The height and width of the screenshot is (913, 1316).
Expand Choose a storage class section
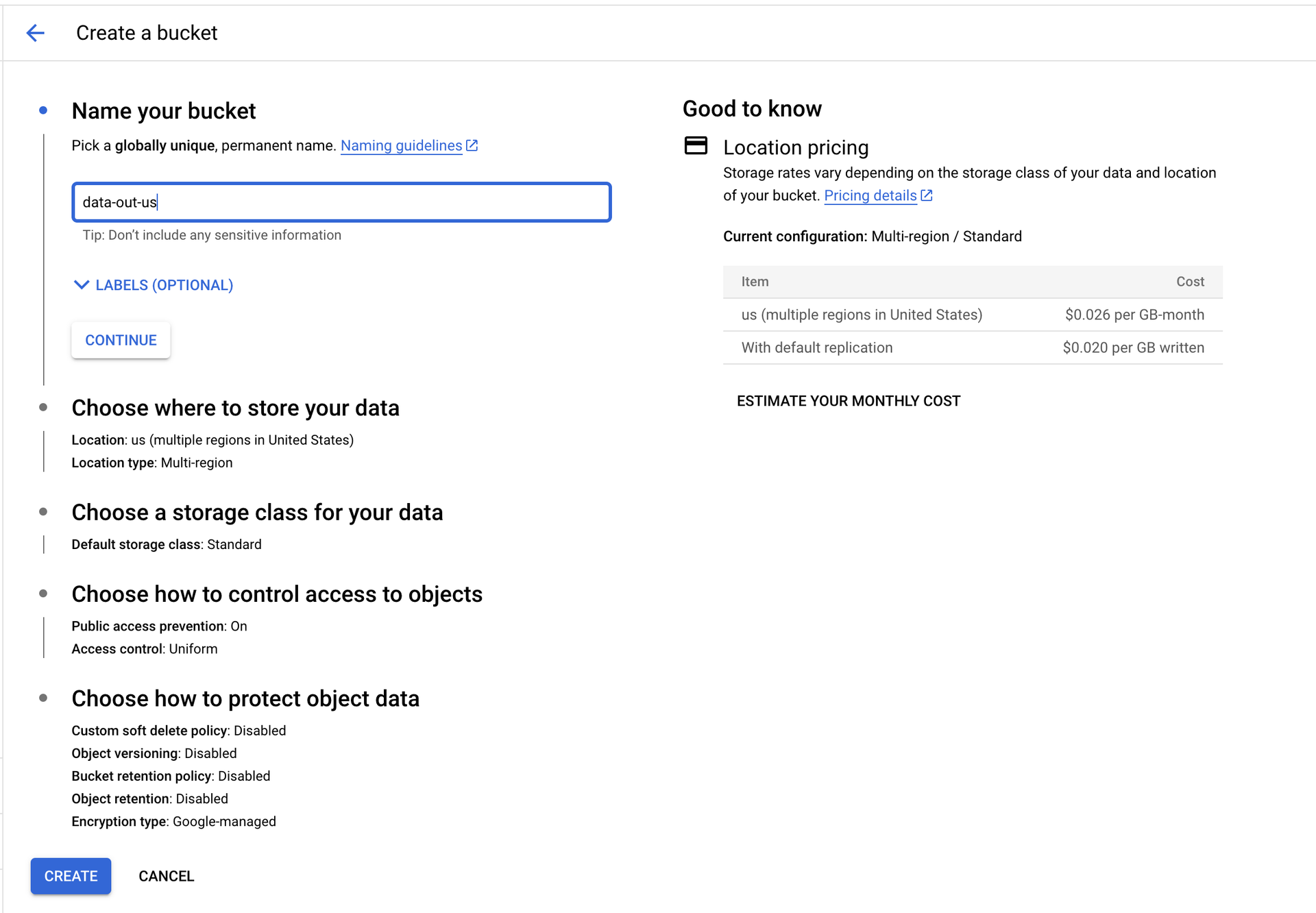tap(257, 512)
